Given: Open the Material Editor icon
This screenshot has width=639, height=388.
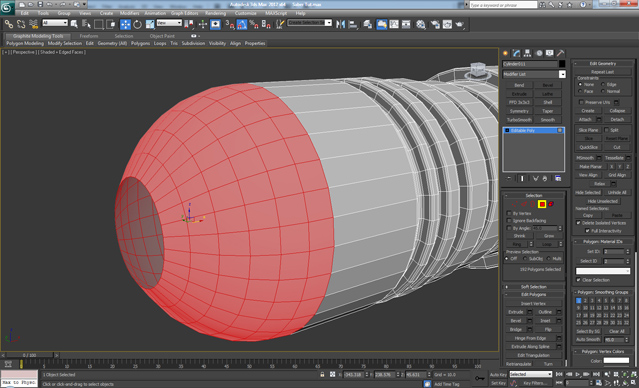Looking at the screenshot, I should pos(421,24).
